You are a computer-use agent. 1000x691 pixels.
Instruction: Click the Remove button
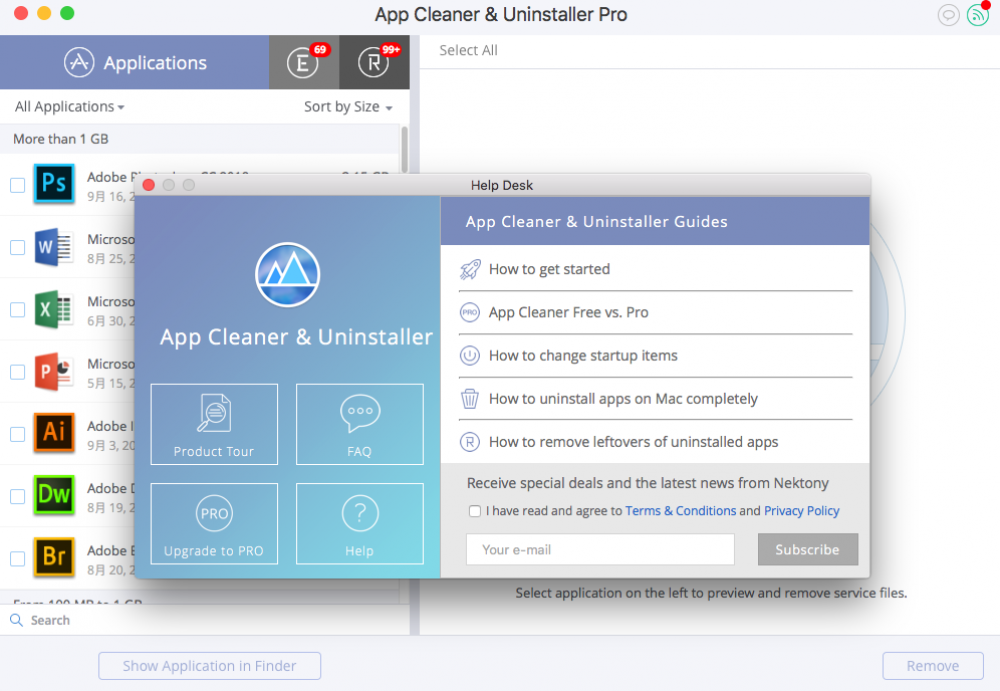pyautogui.click(x=932, y=666)
